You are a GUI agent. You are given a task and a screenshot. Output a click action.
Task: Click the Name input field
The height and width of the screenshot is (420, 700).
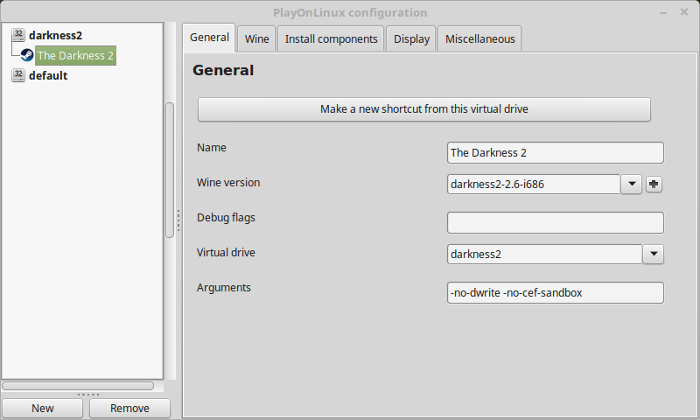coord(555,153)
